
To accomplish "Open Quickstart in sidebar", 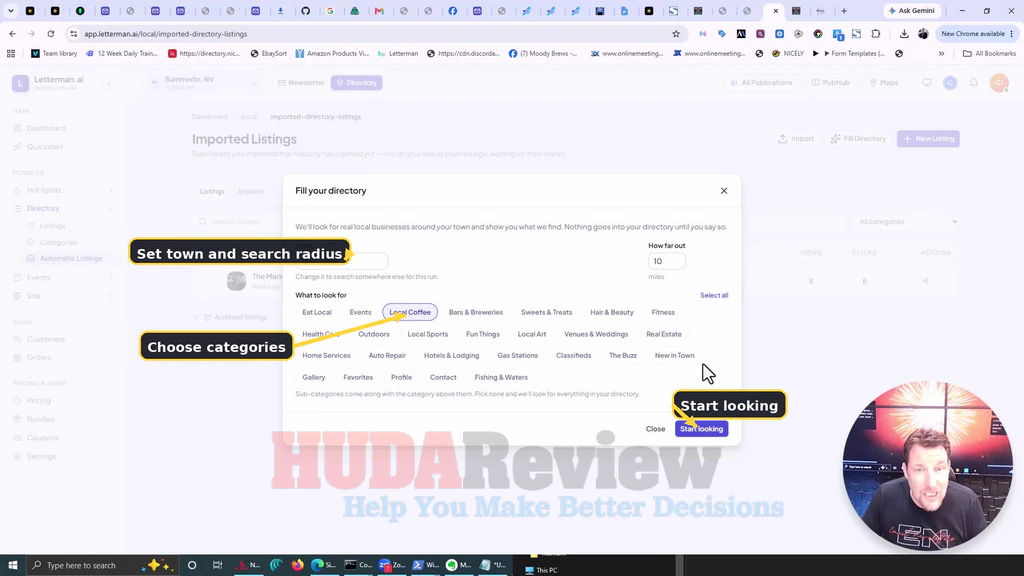I will pos(45,147).
